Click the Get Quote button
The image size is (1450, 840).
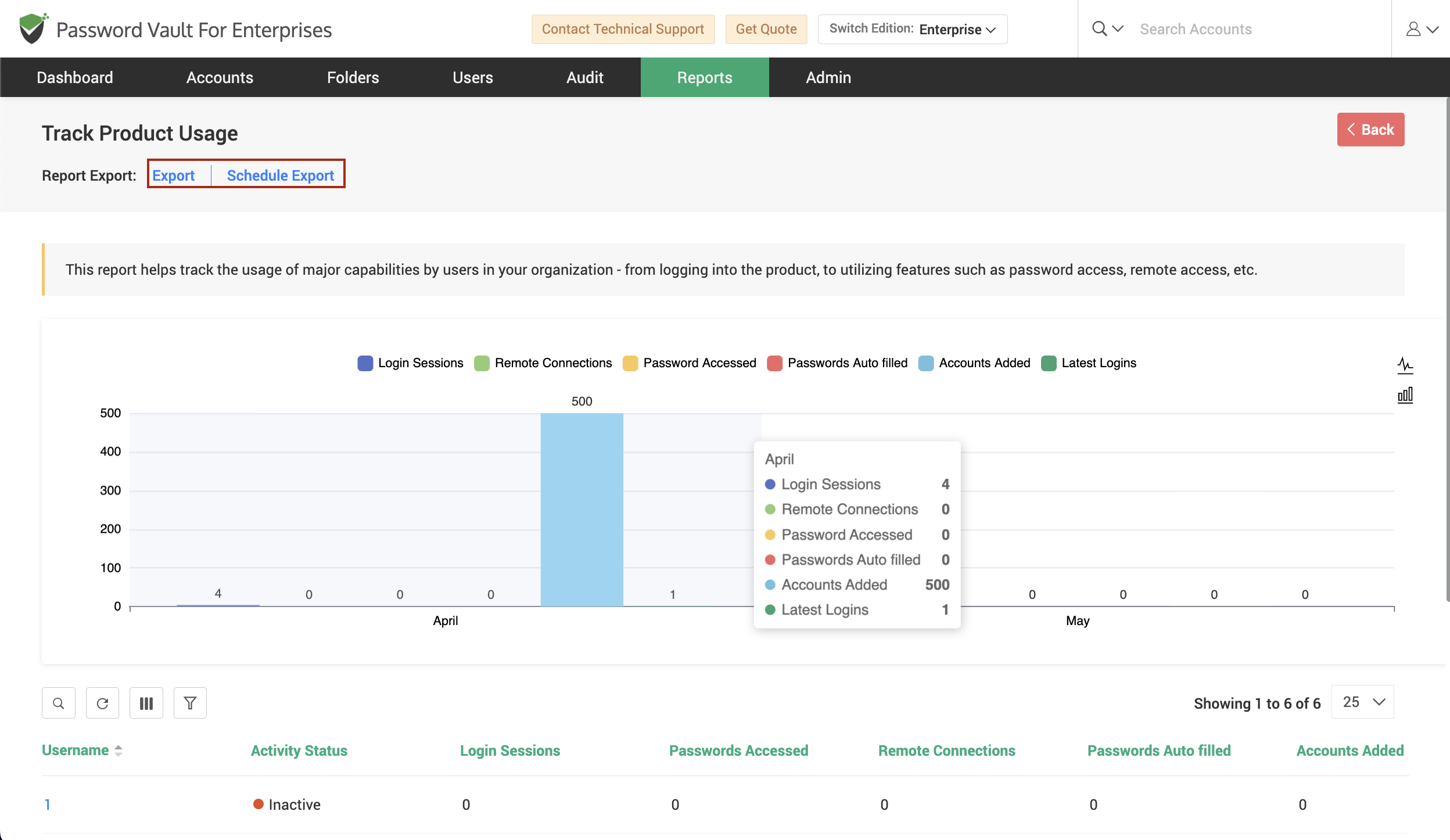point(766,29)
